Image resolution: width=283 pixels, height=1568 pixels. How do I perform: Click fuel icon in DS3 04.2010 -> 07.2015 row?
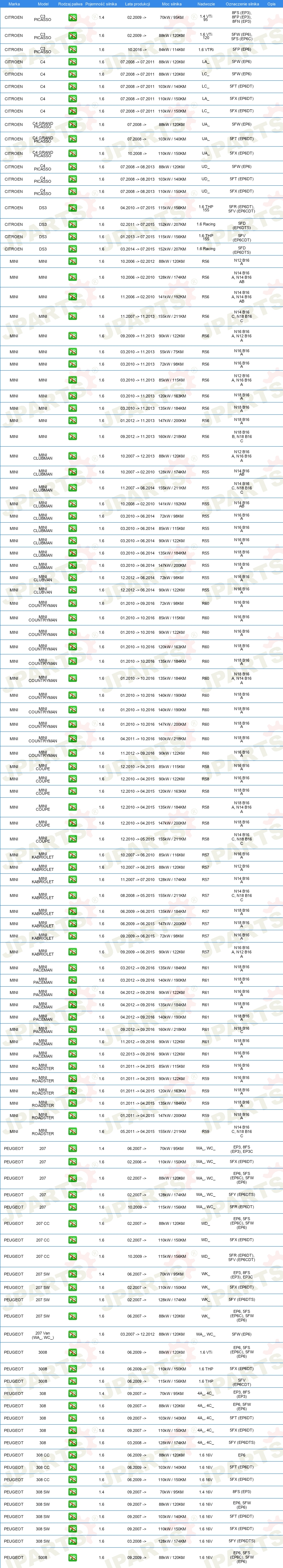(72, 208)
